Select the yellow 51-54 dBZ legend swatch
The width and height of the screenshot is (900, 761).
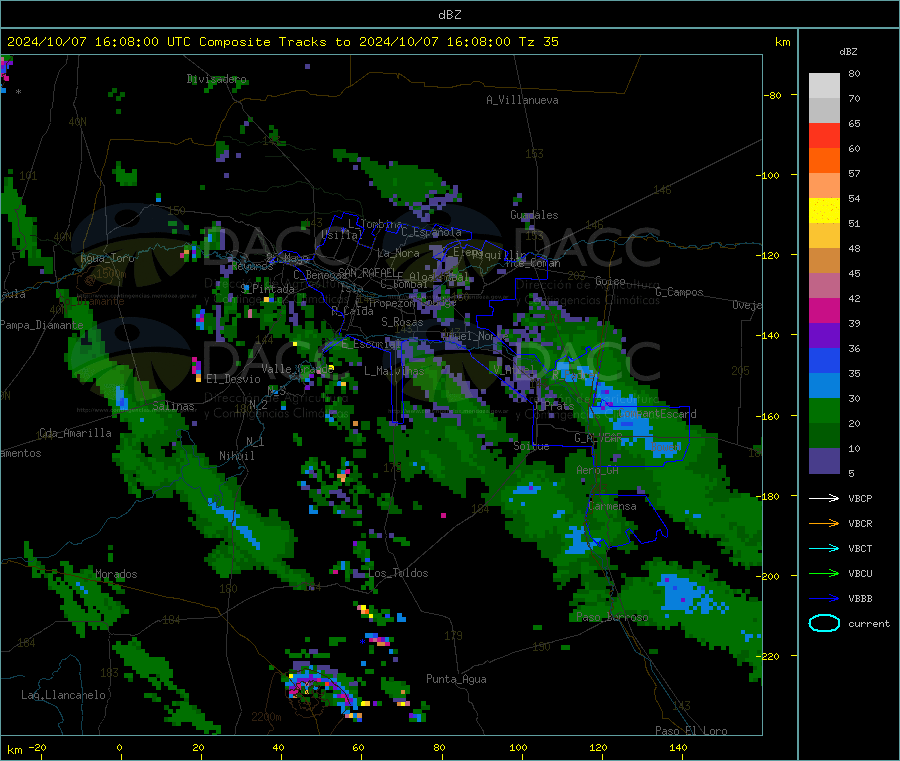824,211
